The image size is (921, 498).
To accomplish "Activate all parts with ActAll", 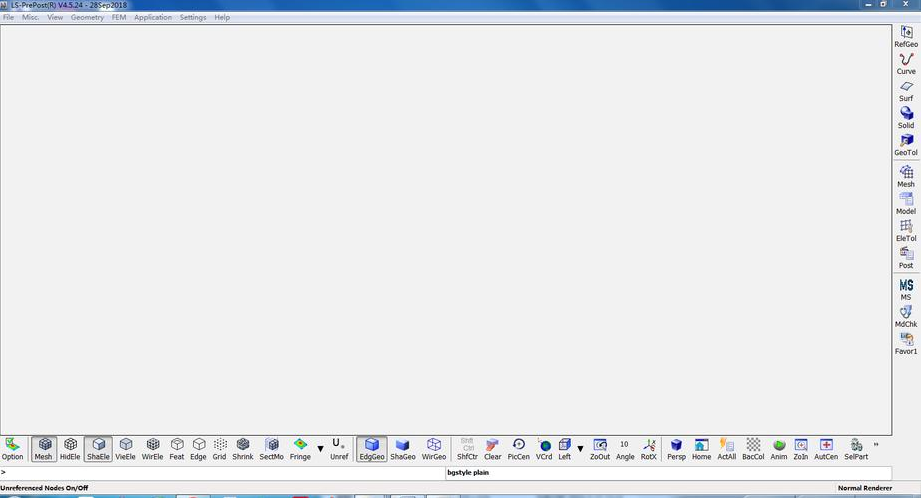I will click(x=727, y=449).
